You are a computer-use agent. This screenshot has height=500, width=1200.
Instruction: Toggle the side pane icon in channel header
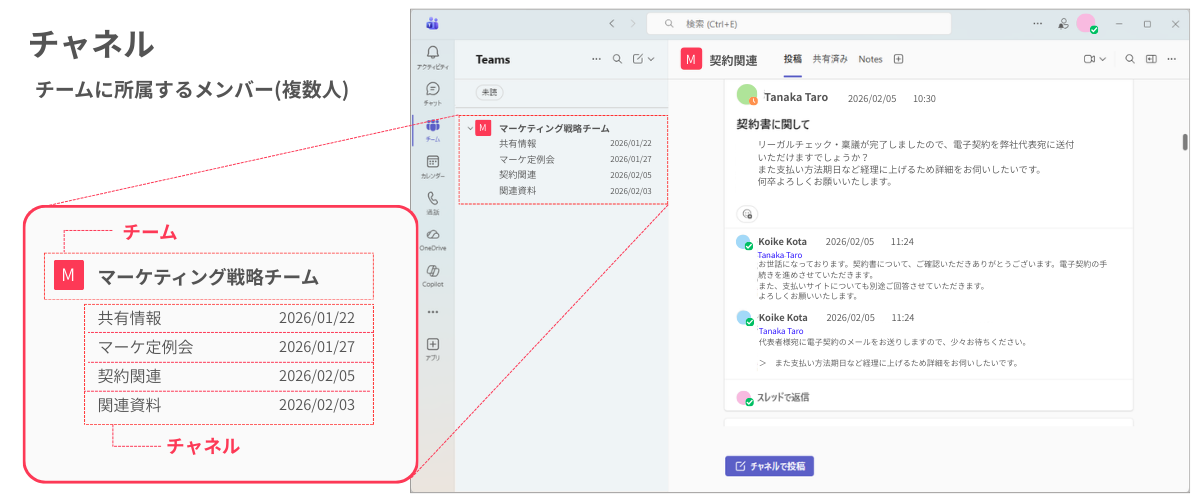point(1151,59)
